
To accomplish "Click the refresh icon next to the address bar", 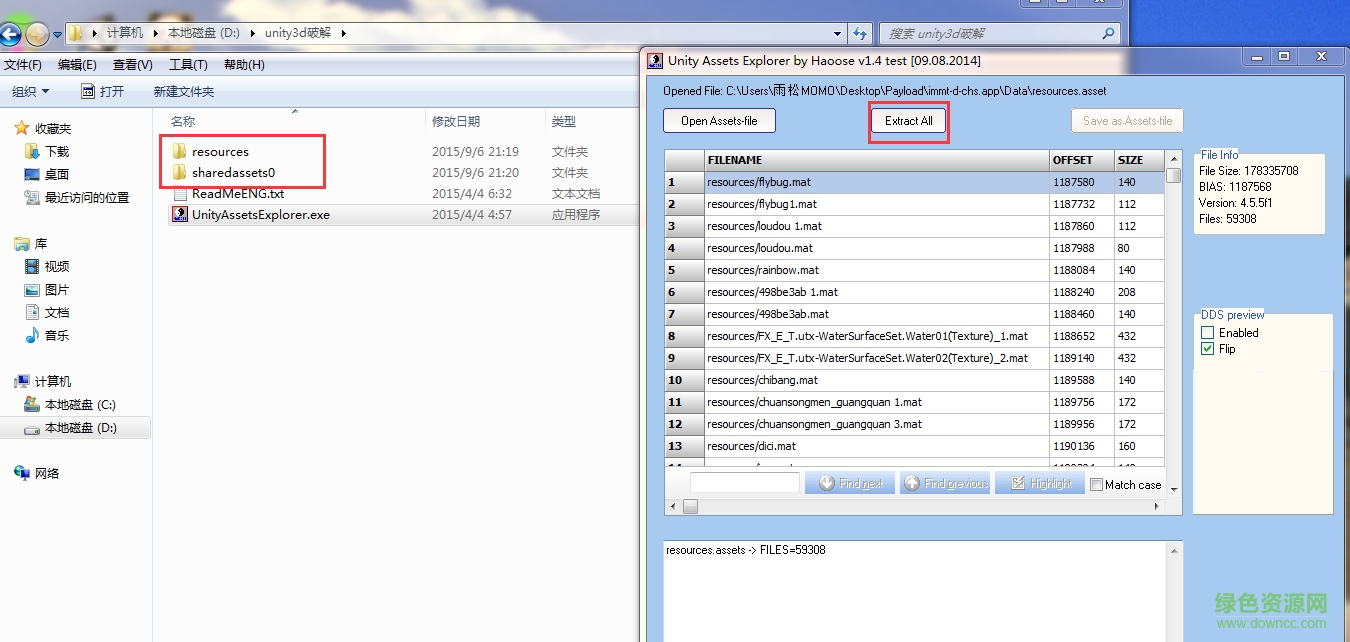I will coord(860,33).
